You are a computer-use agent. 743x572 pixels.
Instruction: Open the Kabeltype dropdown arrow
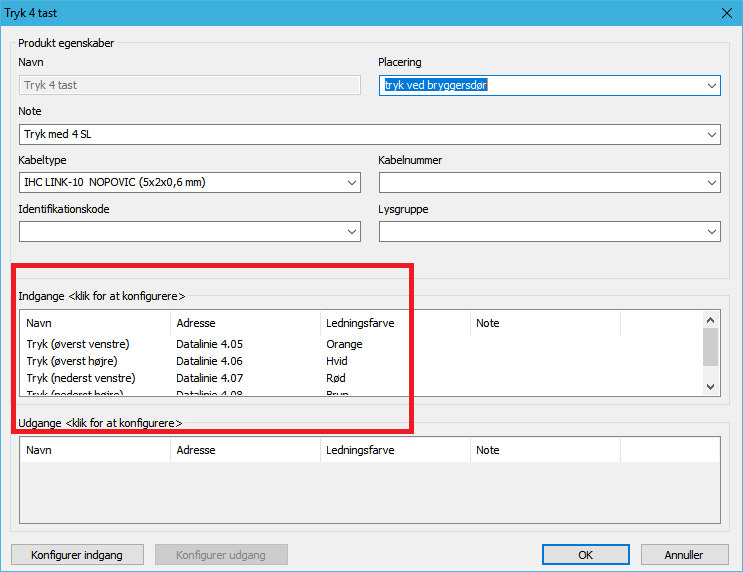[x=351, y=183]
